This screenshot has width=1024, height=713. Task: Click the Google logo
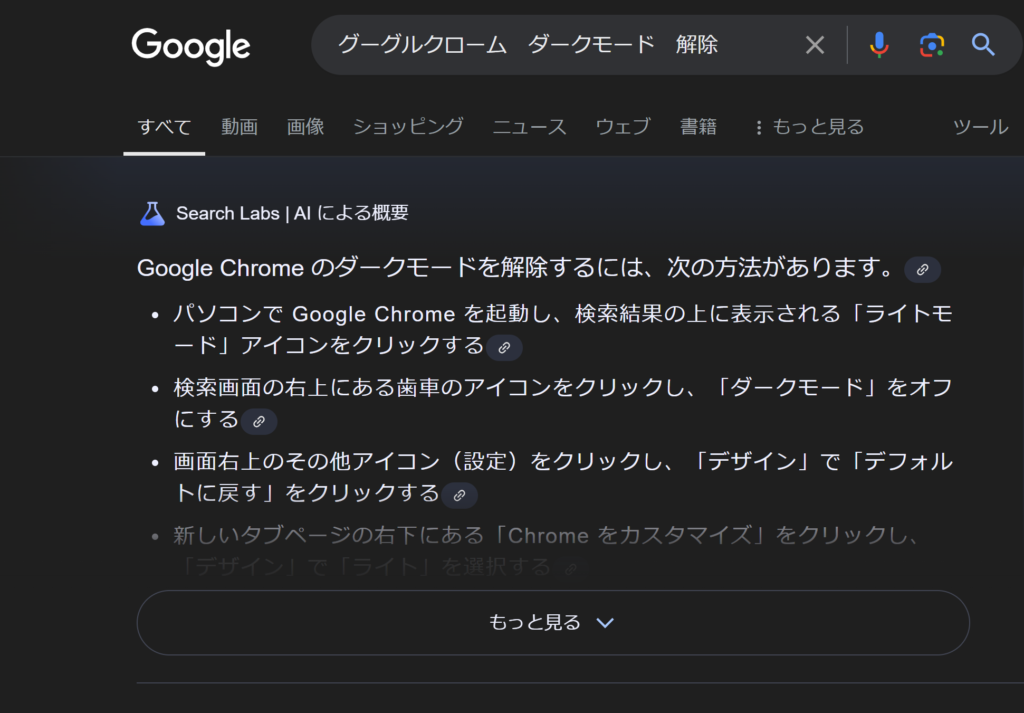191,46
